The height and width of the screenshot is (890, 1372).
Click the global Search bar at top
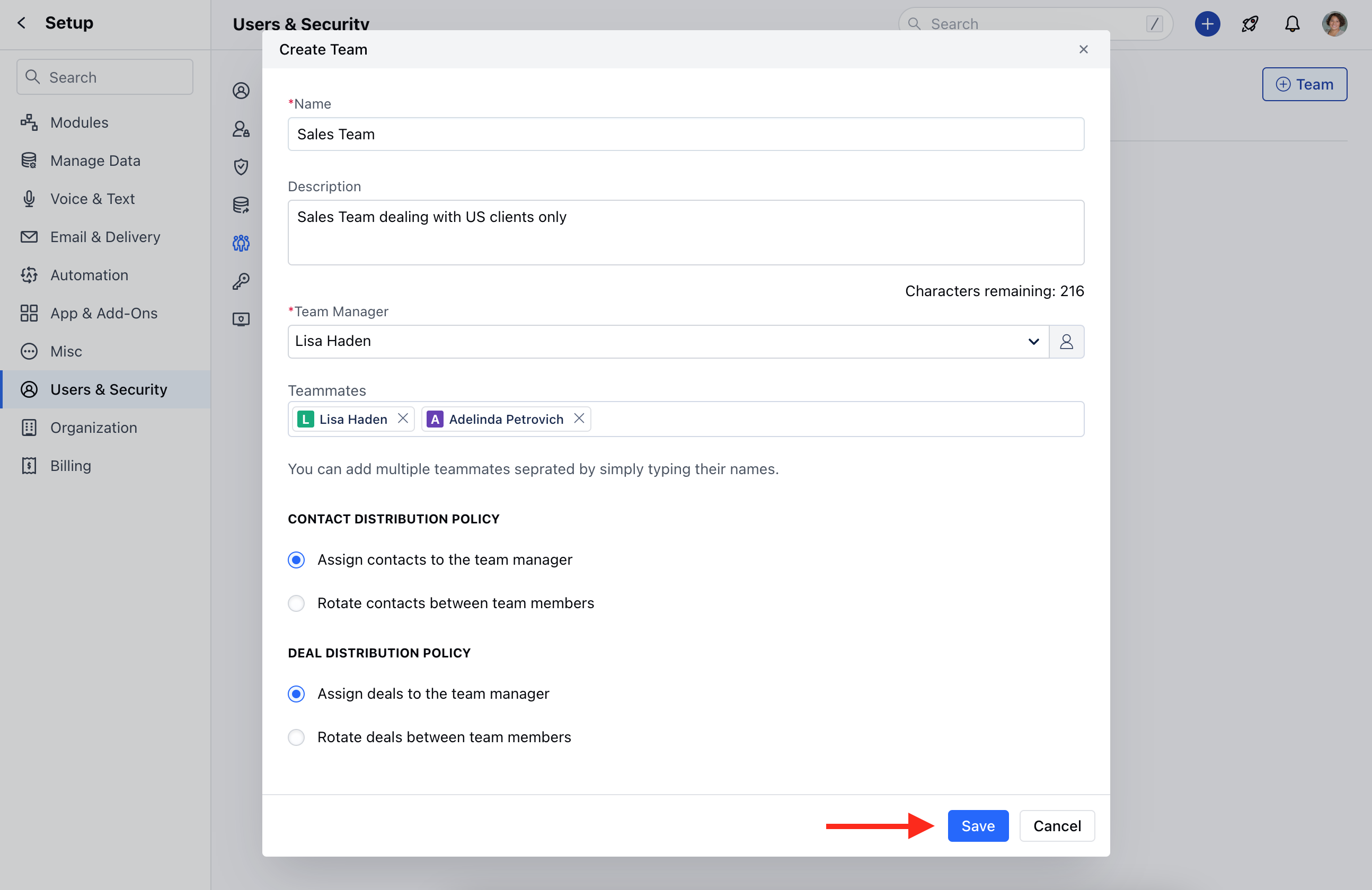click(x=1035, y=24)
